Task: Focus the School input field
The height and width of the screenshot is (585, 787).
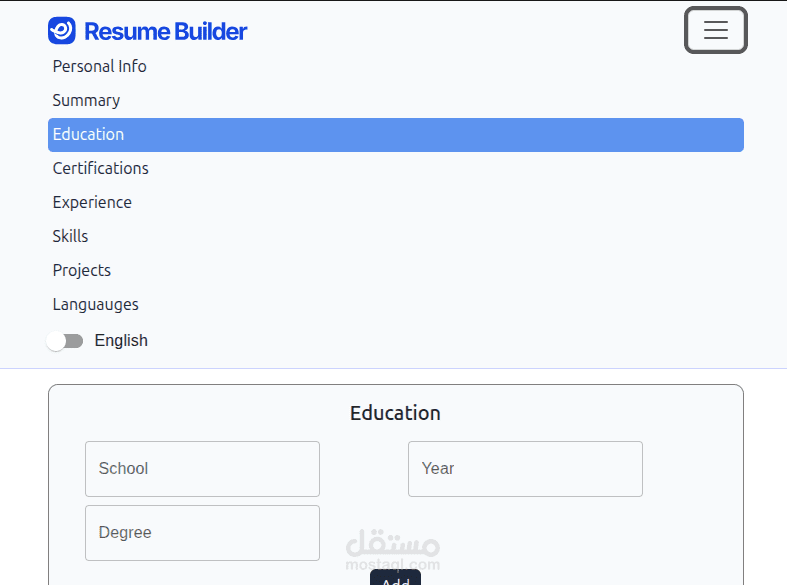Action: [202, 469]
